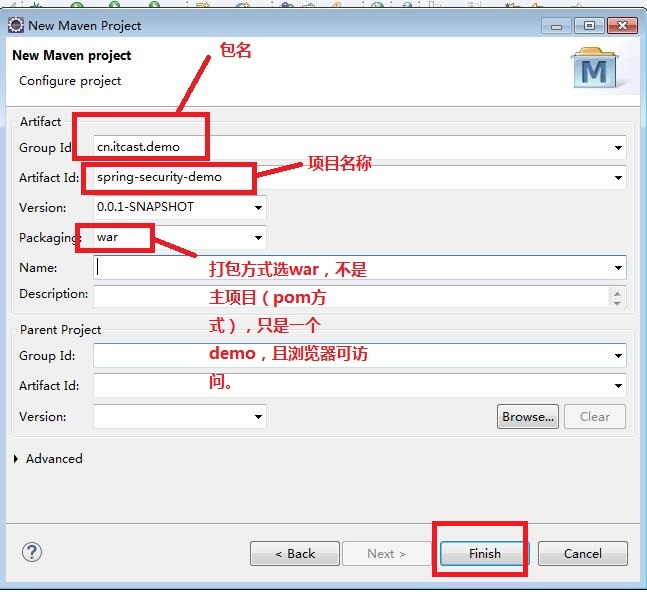Image resolution: width=647 pixels, height=598 pixels.
Task: Click the Description scroll up arrow
Action: pyautogui.click(x=617, y=292)
